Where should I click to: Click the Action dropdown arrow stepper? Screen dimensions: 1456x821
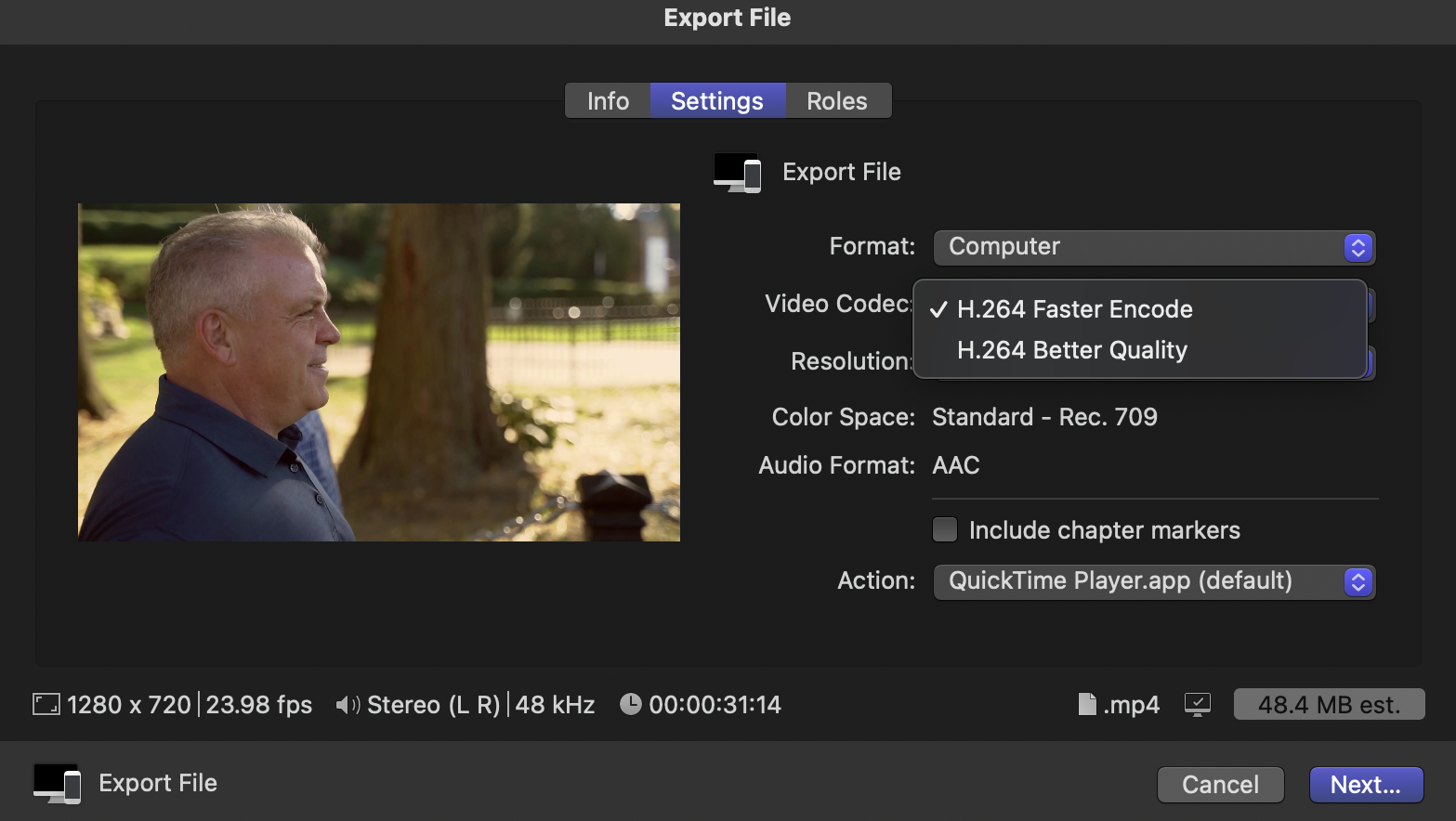coord(1358,581)
